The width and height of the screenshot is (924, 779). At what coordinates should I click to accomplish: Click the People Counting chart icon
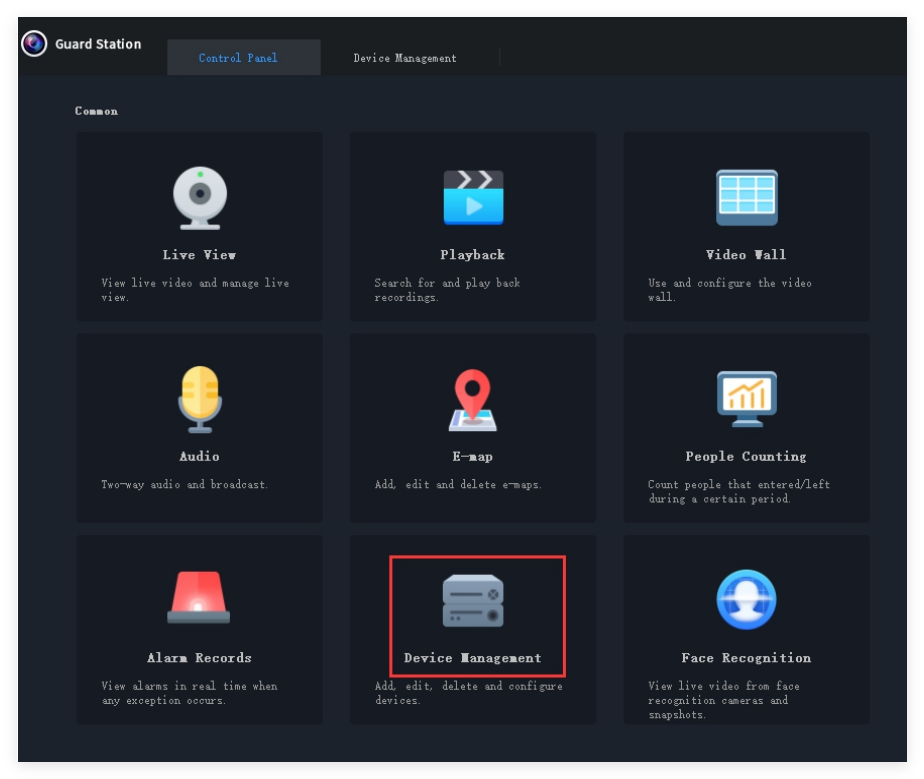click(x=746, y=399)
